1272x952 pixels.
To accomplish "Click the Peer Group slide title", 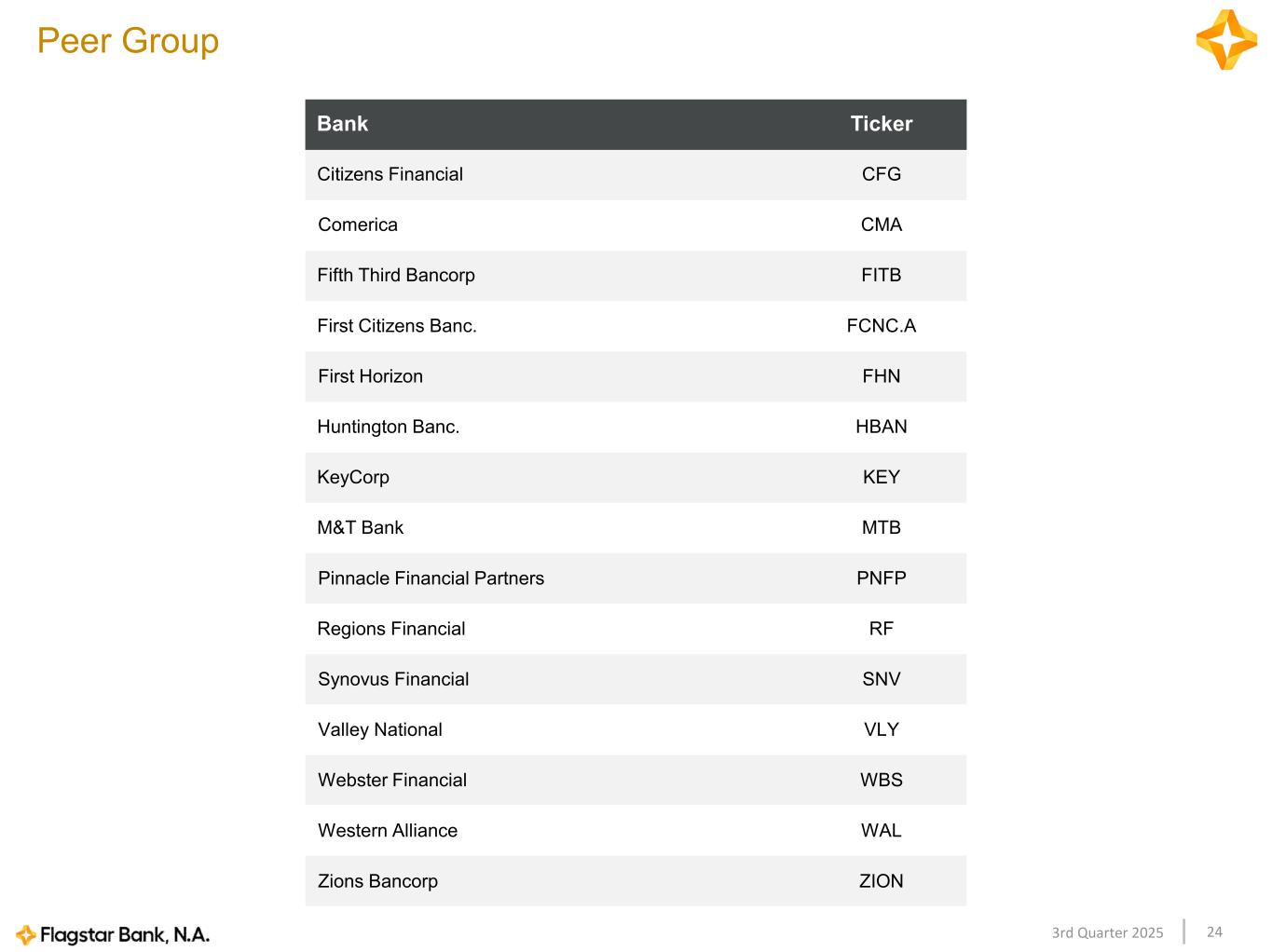I will (128, 41).
